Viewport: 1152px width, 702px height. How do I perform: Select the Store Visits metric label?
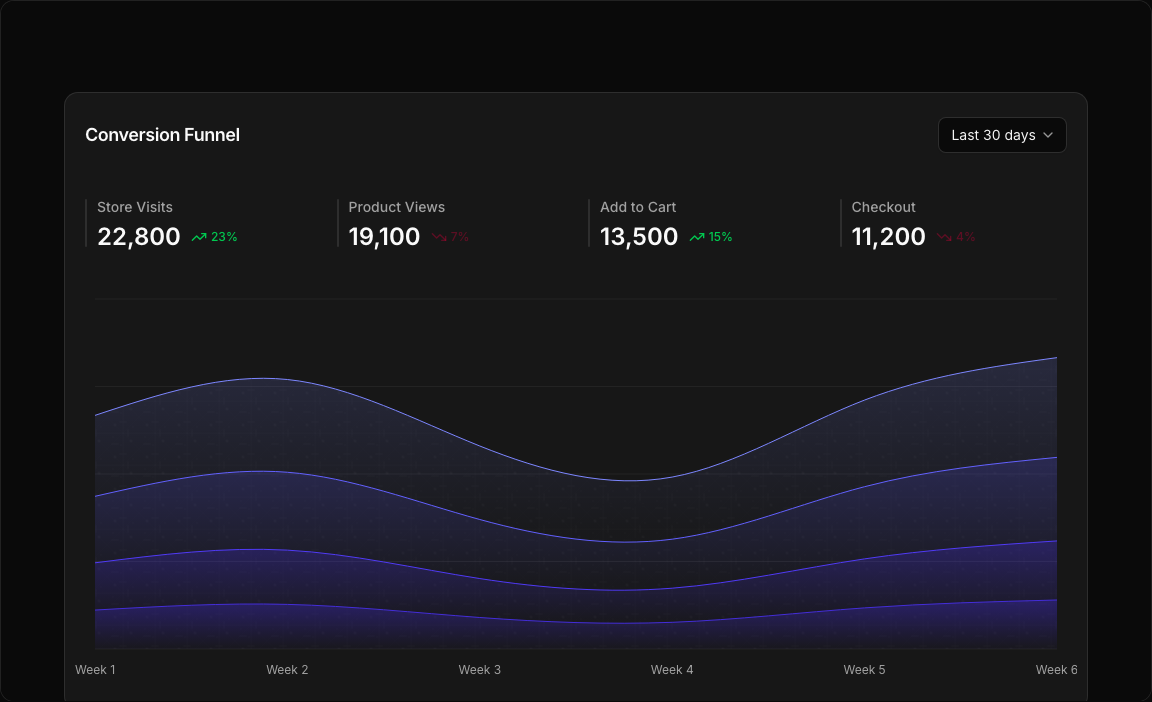[135, 207]
